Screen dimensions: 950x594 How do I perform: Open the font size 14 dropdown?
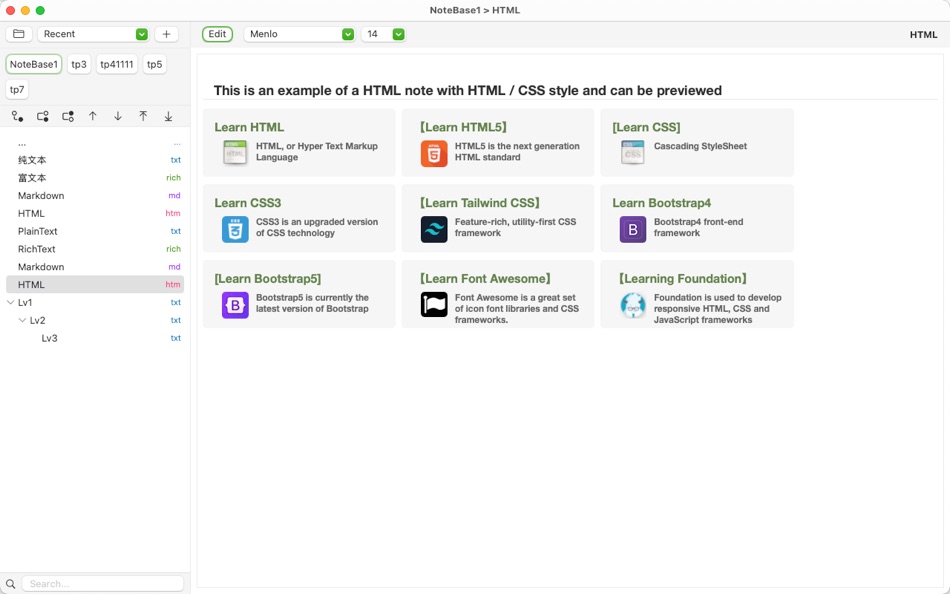point(383,34)
